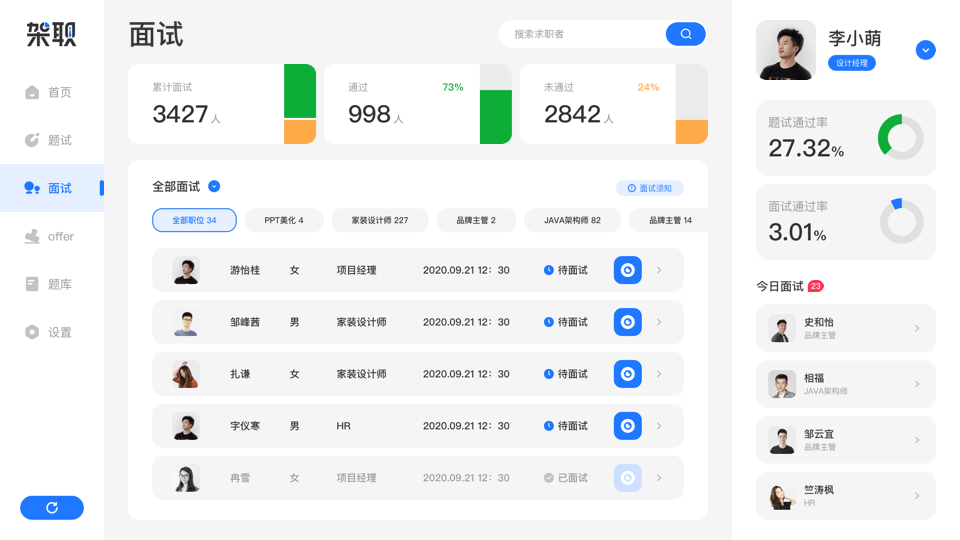Start interview icon for 邹峰茜

tap(628, 322)
